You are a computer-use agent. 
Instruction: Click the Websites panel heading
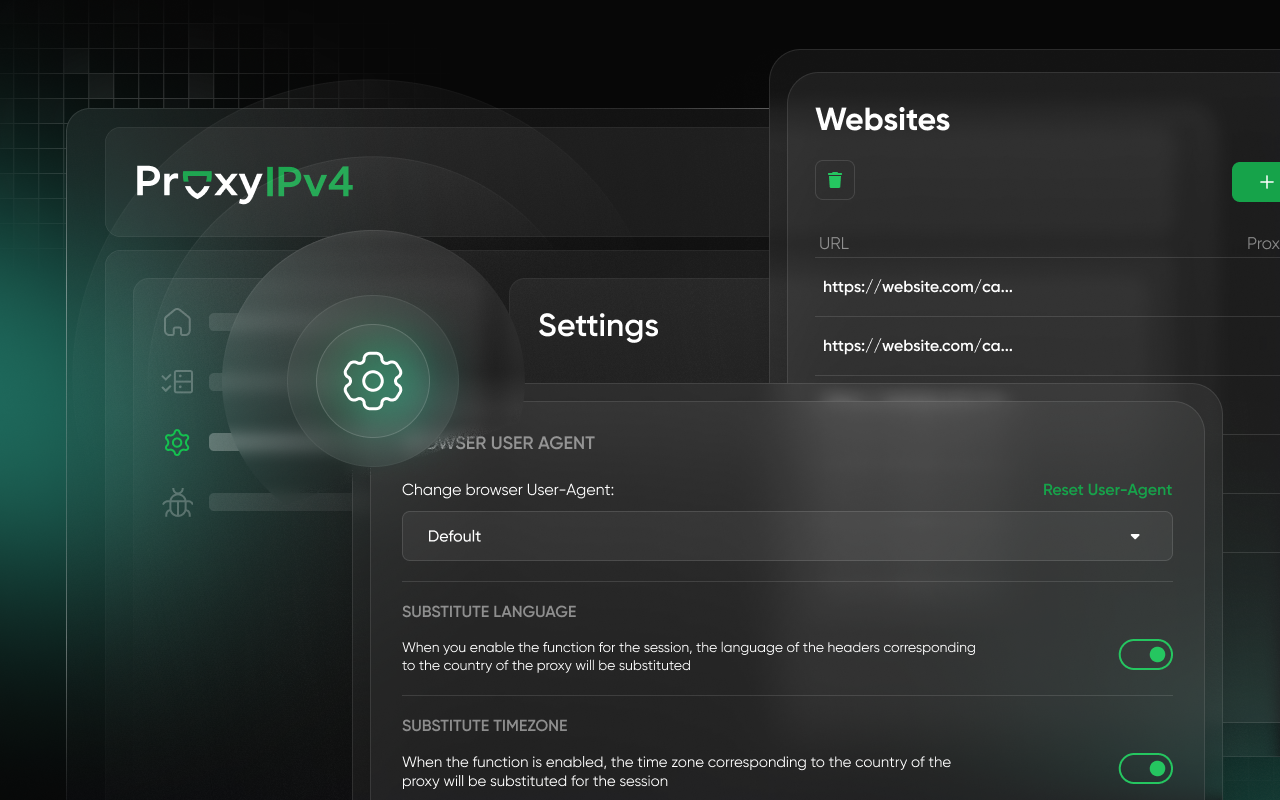point(883,119)
